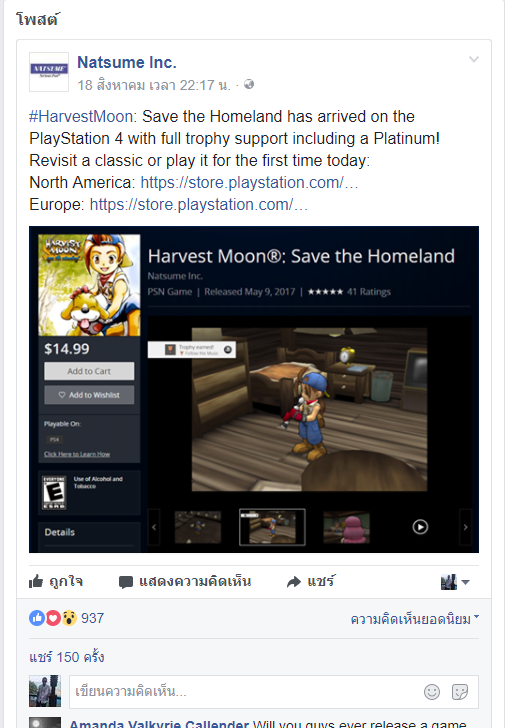This screenshot has width=505, height=728.
Task: Click the love heart reaction icon
Action: 53,618
